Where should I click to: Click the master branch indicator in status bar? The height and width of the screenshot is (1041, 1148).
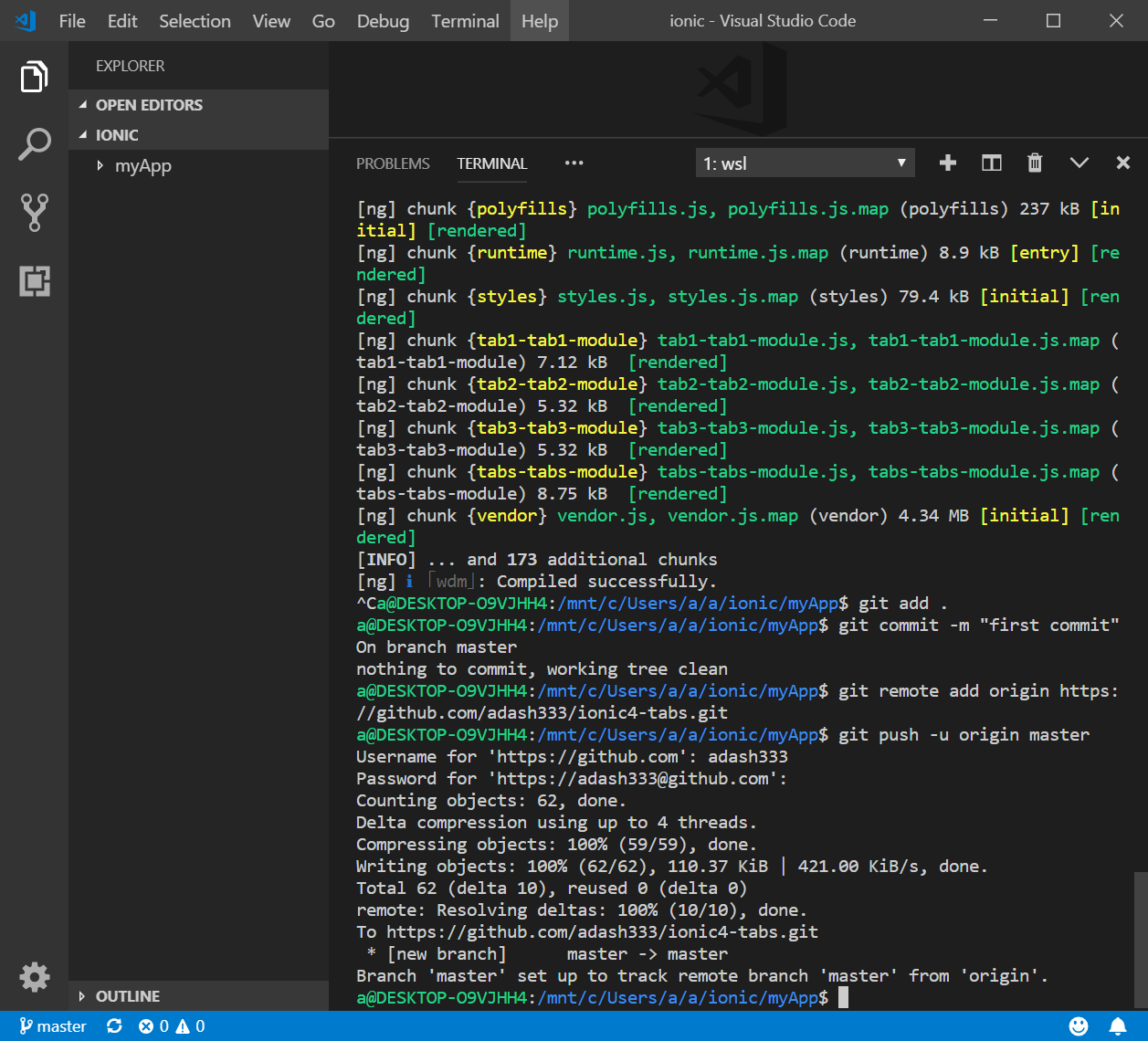click(53, 1026)
